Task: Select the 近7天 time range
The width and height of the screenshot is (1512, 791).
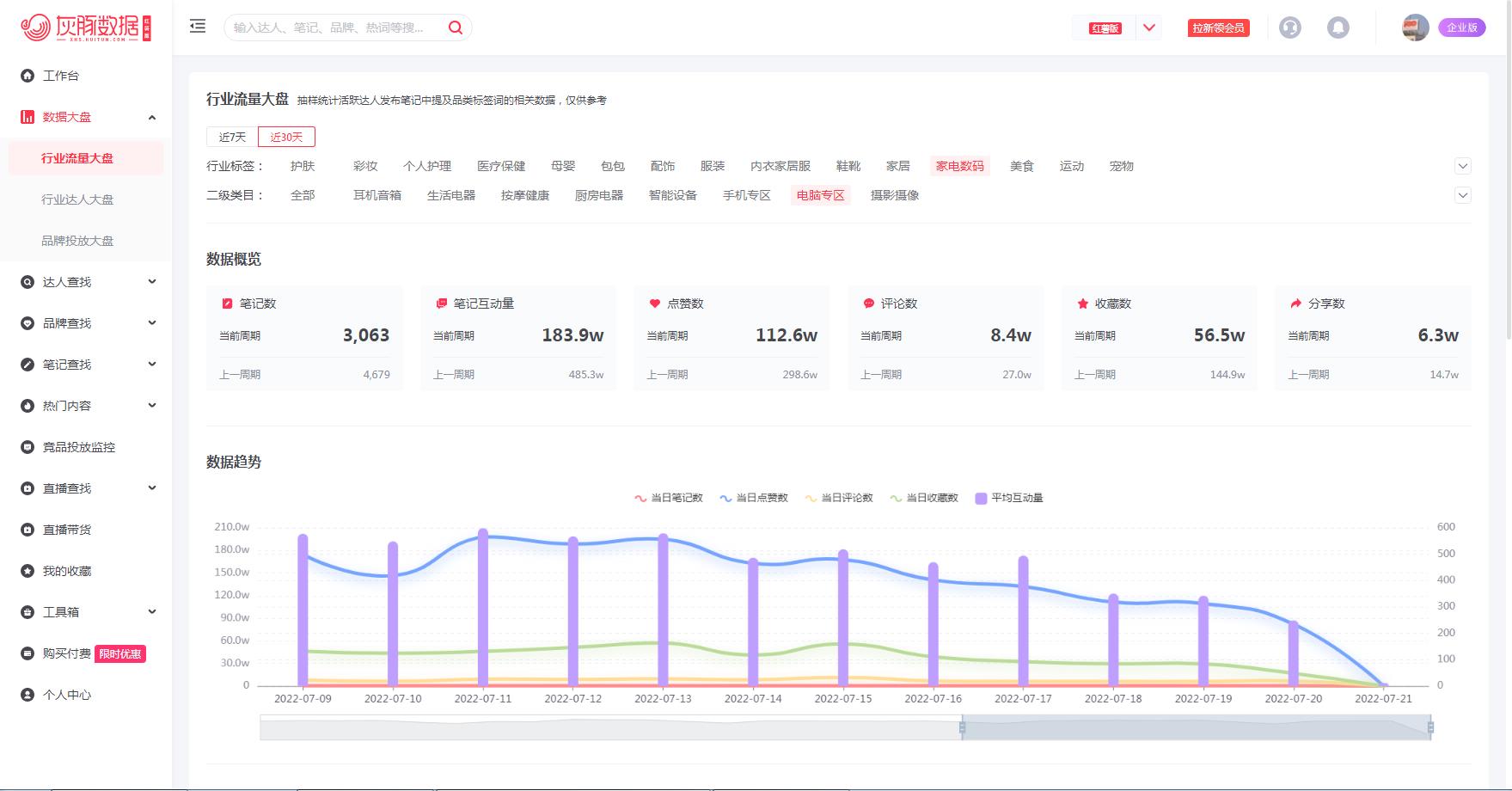Action: click(x=232, y=137)
